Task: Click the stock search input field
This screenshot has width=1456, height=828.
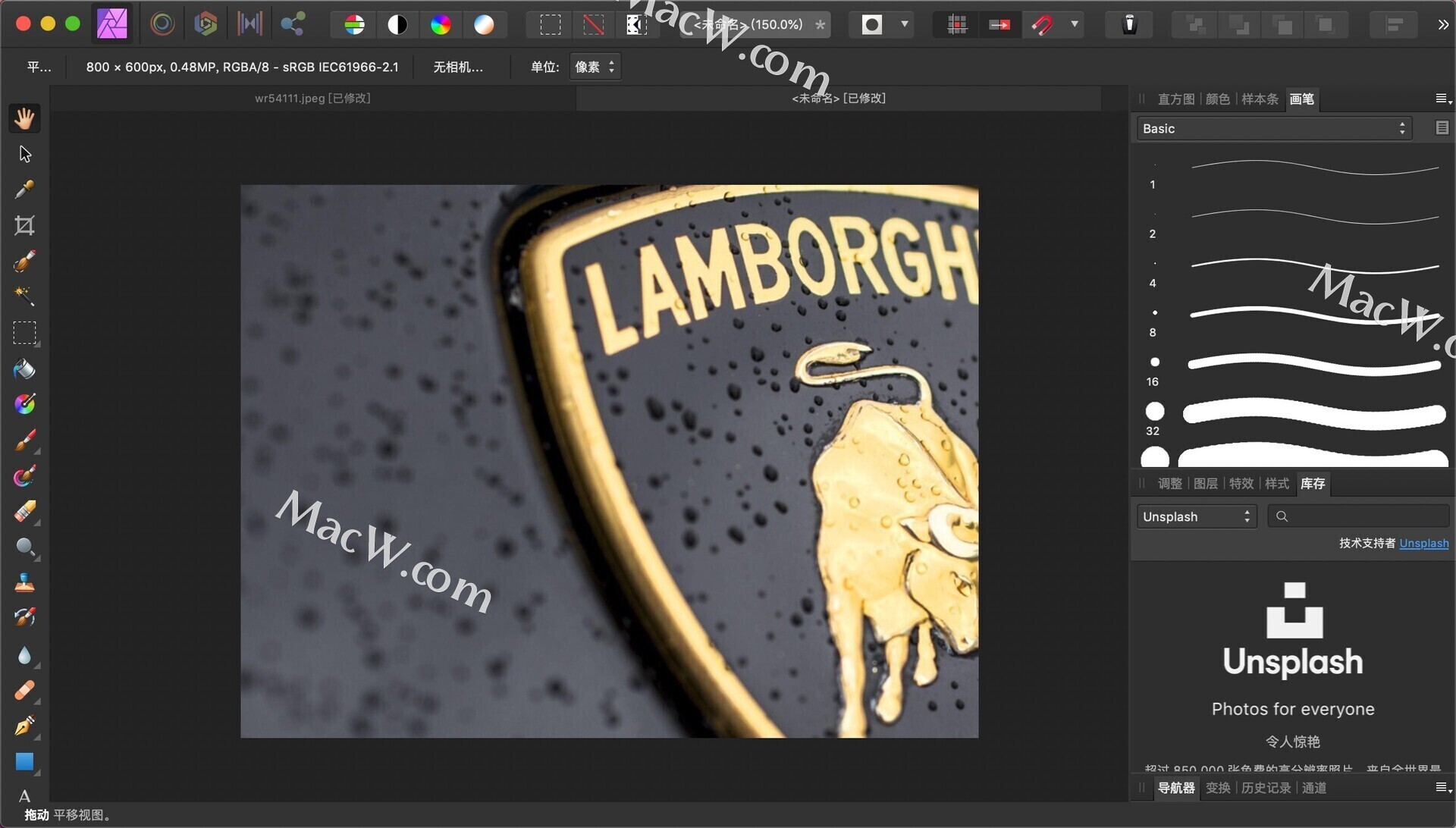Action: pos(1359,516)
